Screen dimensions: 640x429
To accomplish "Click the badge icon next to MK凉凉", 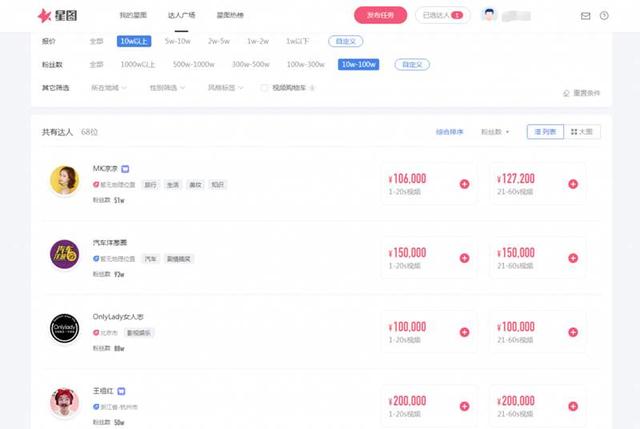I will click(x=125, y=169).
